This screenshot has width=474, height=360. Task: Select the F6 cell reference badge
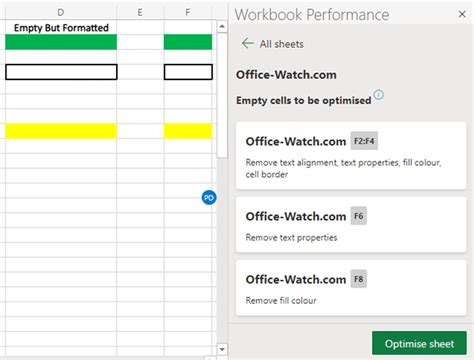point(359,216)
